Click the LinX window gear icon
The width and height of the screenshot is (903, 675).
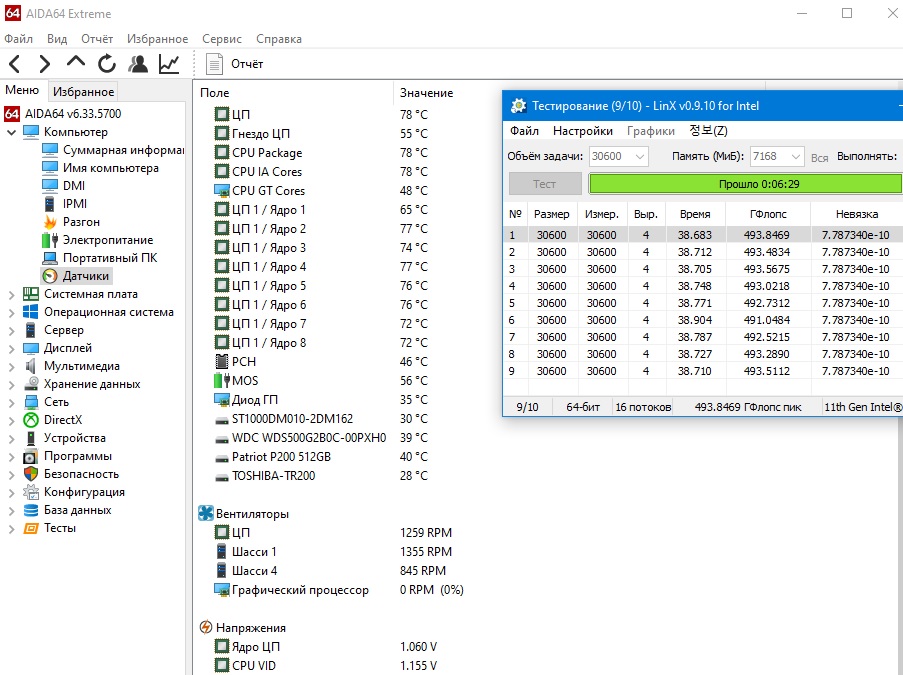(x=518, y=106)
